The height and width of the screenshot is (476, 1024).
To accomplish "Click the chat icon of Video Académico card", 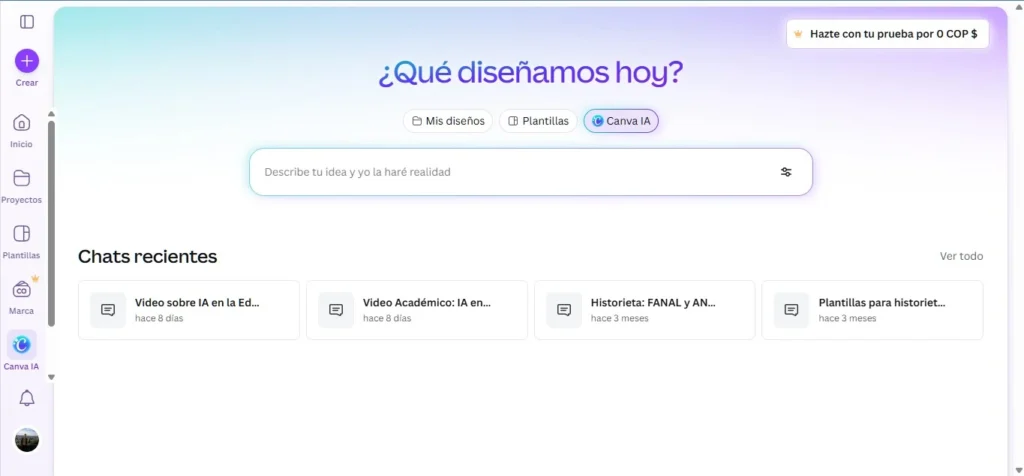I will point(336,310).
